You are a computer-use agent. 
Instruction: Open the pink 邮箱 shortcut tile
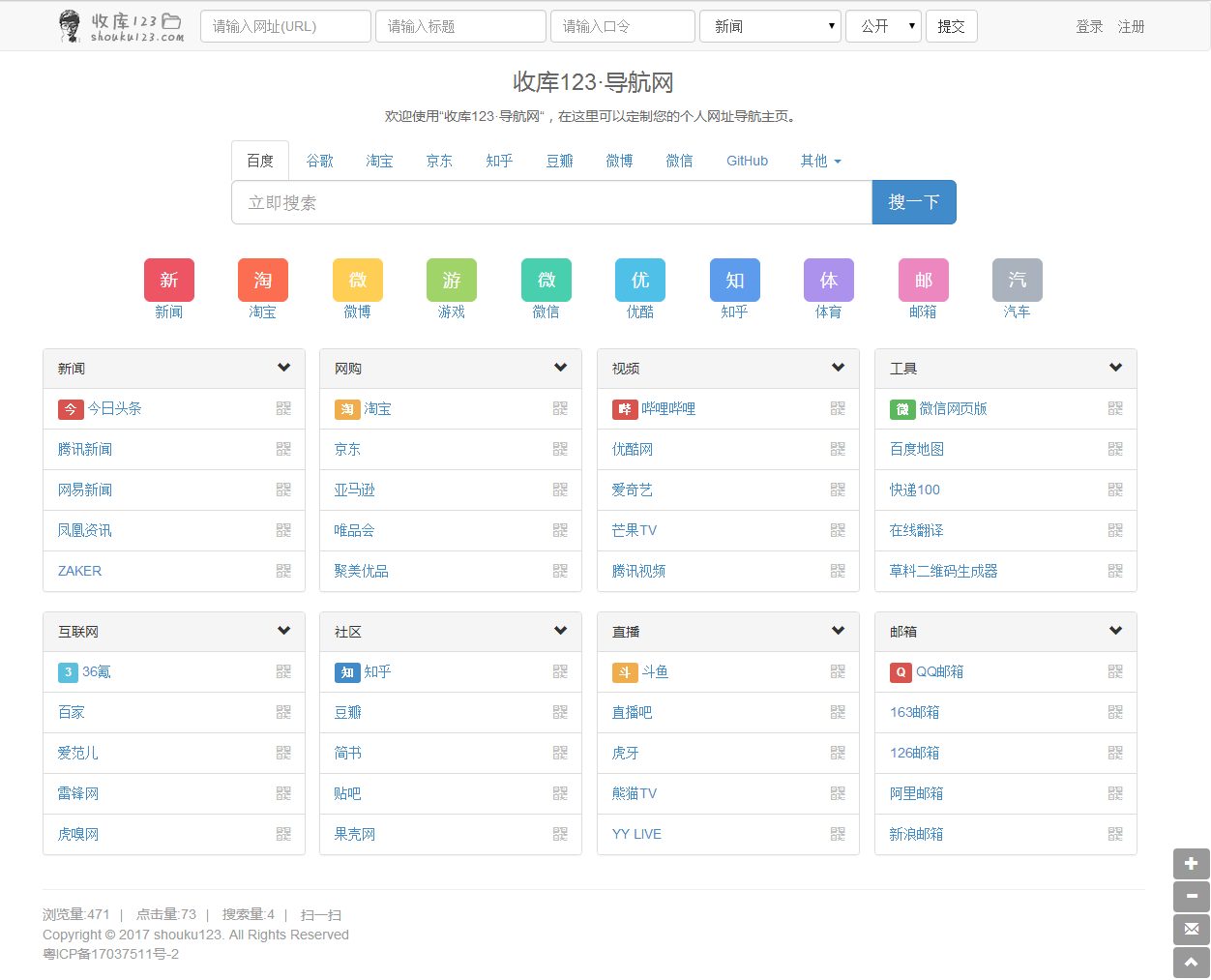(x=924, y=280)
